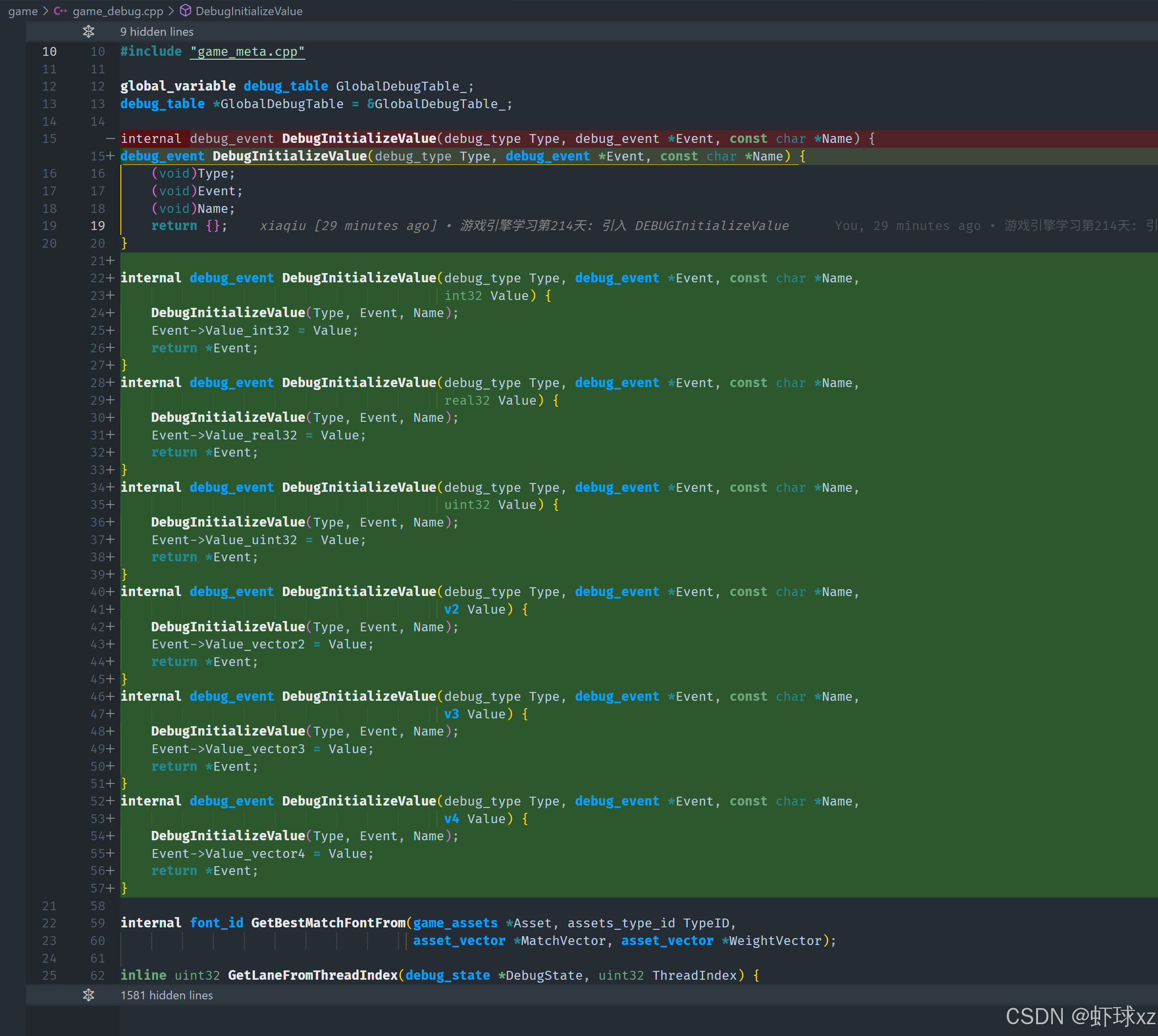This screenshot has height=1036, width=1158.
Task: Click the GetBestMatchFontFrom function name
Action: click(328, 923)
